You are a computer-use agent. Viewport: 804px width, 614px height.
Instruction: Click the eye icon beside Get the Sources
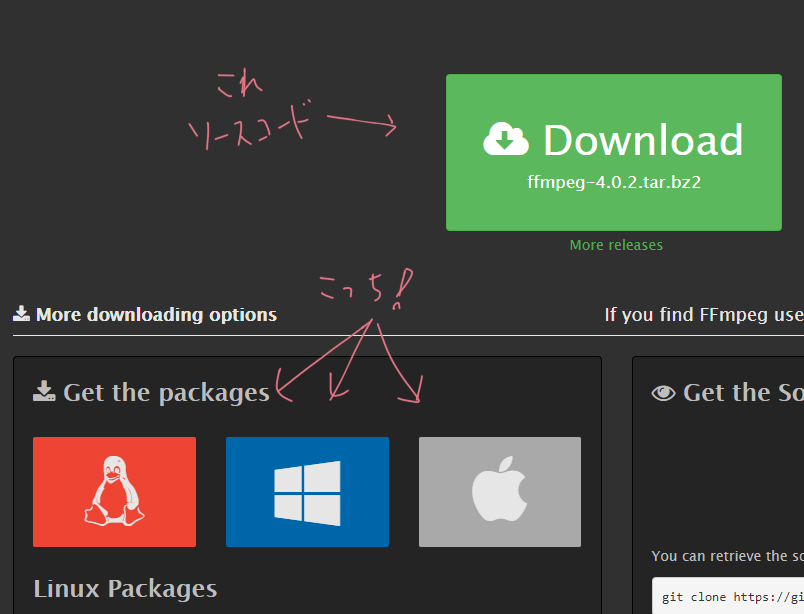(664, 393)
